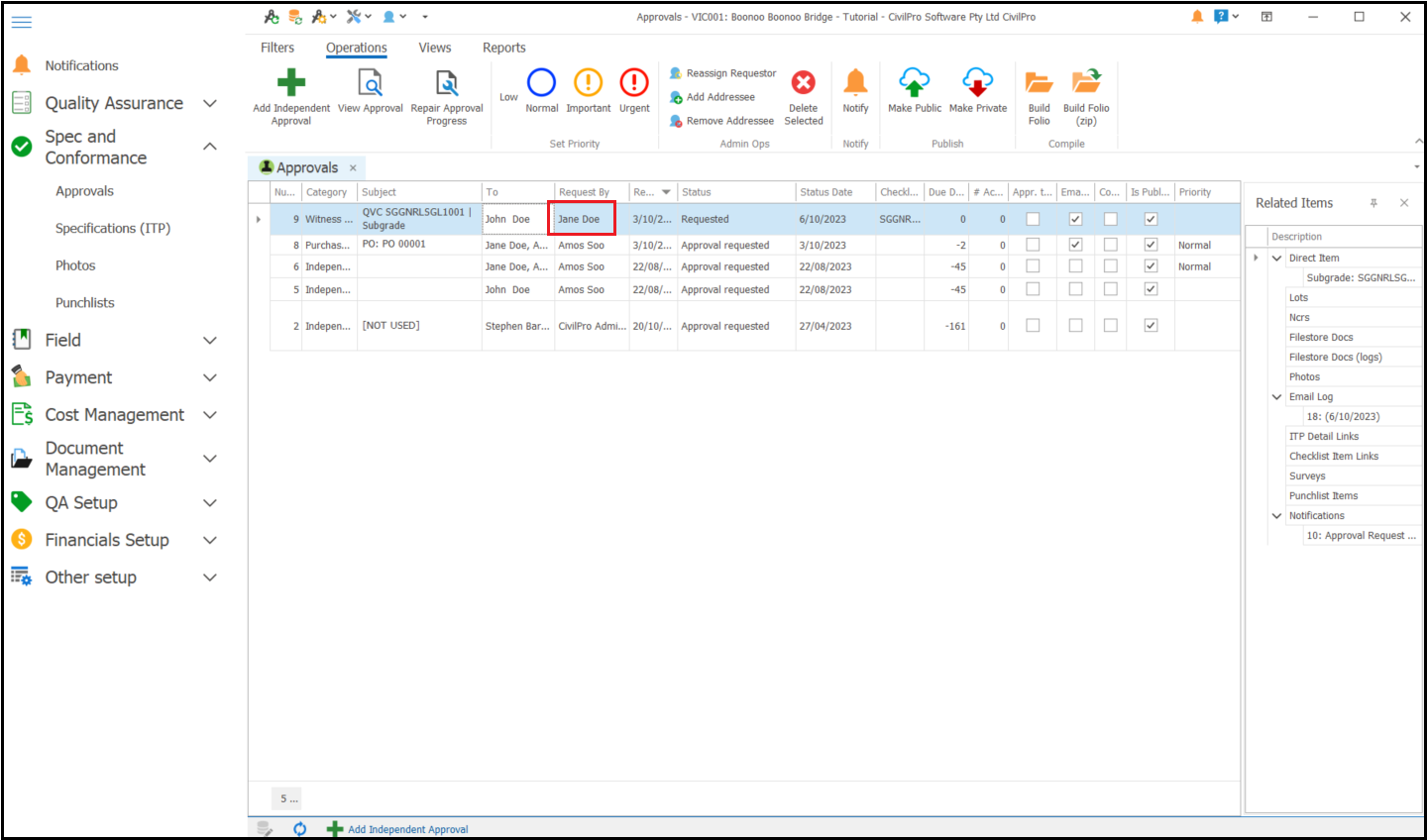This screenshot has height=840, width=1427.
Task: Click the Financials Setup coin icon
Action: (22, 540)
